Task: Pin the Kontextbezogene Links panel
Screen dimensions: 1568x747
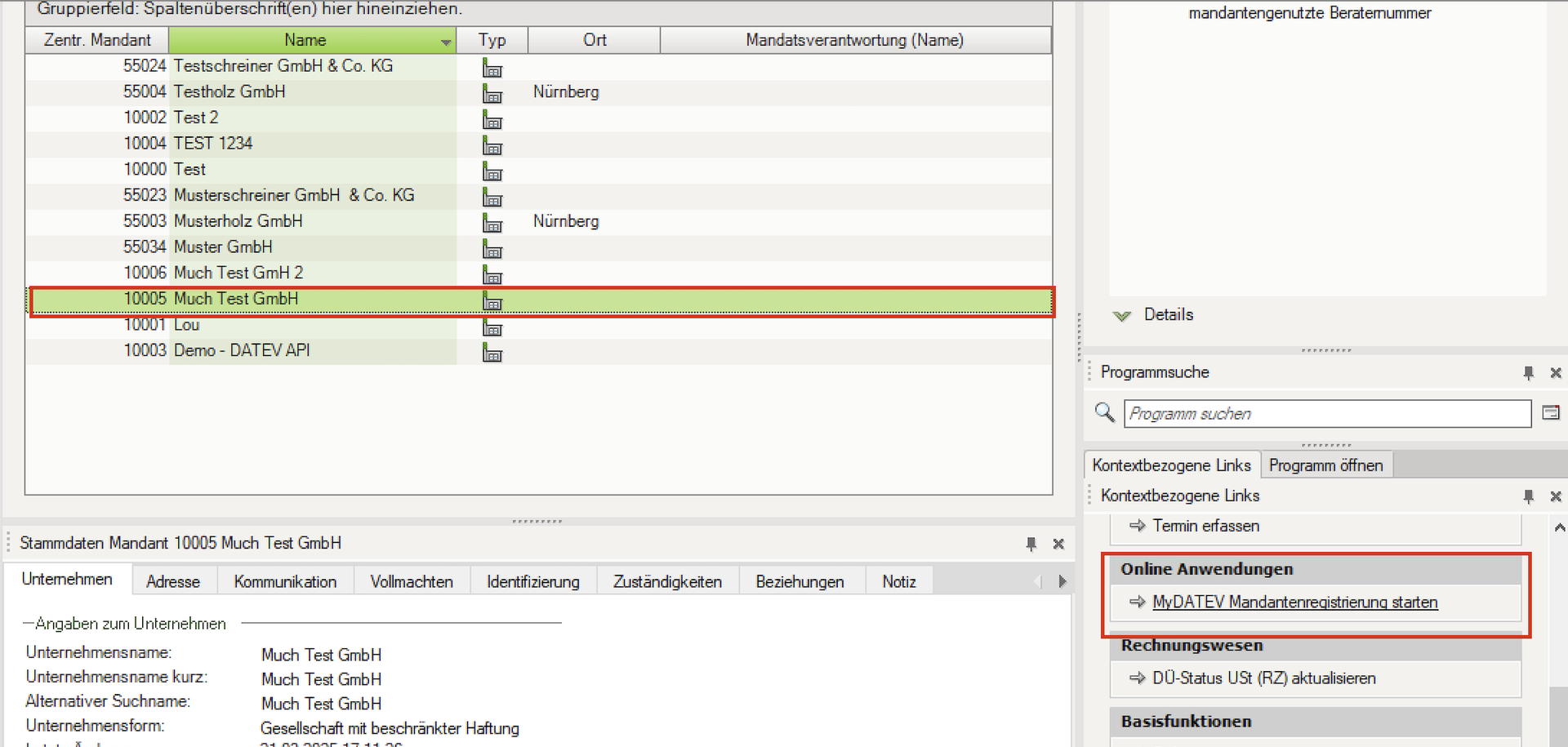Action: (1528, 496)
